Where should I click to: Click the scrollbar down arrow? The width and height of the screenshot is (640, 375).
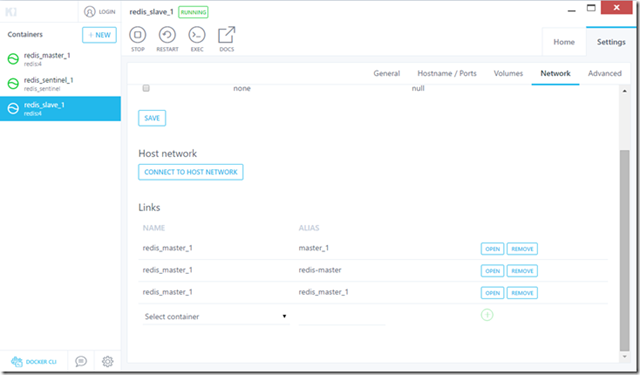tap(624, 357)
